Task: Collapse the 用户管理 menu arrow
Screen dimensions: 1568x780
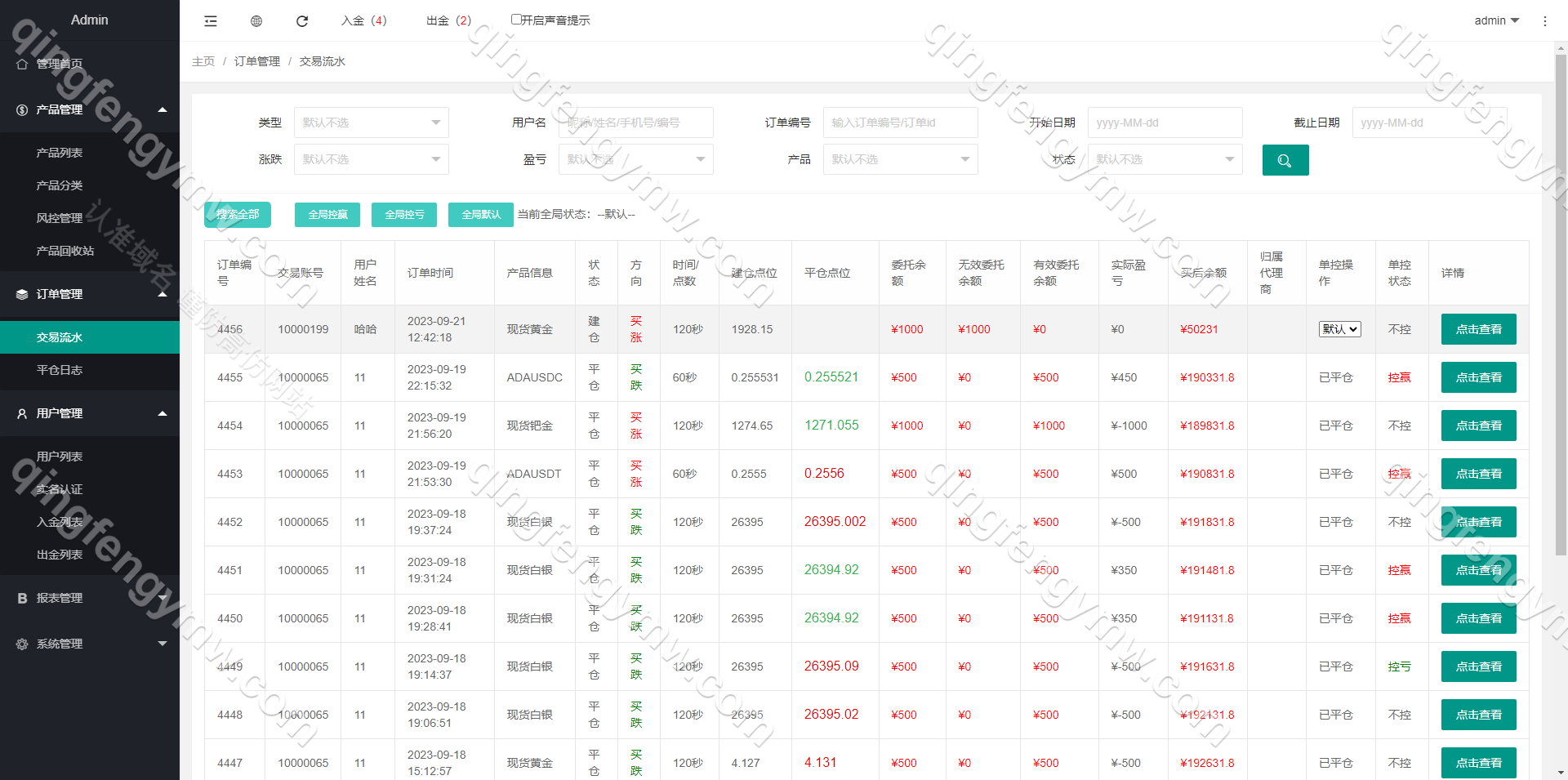Action: (x=163, y=413)
